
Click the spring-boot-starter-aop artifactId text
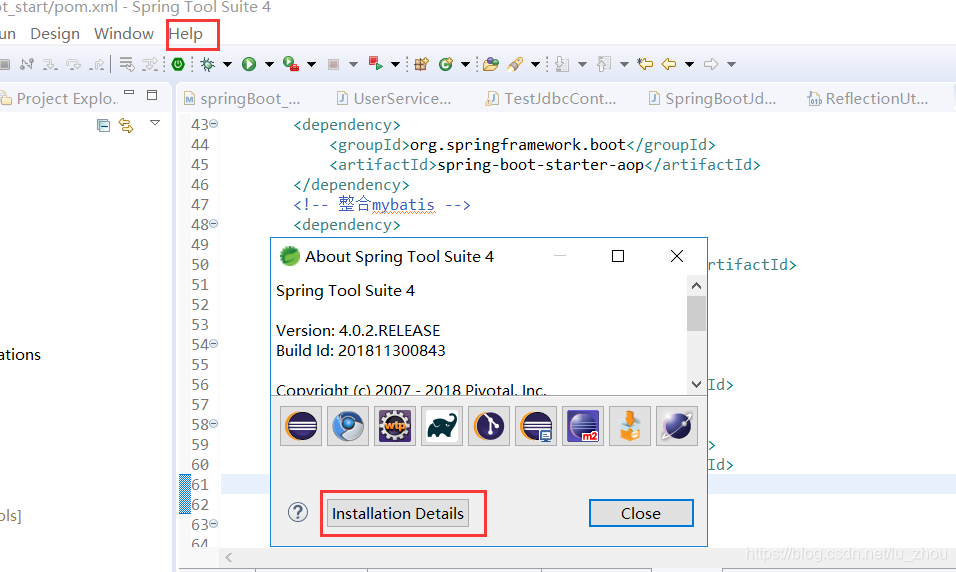[540, 165]
